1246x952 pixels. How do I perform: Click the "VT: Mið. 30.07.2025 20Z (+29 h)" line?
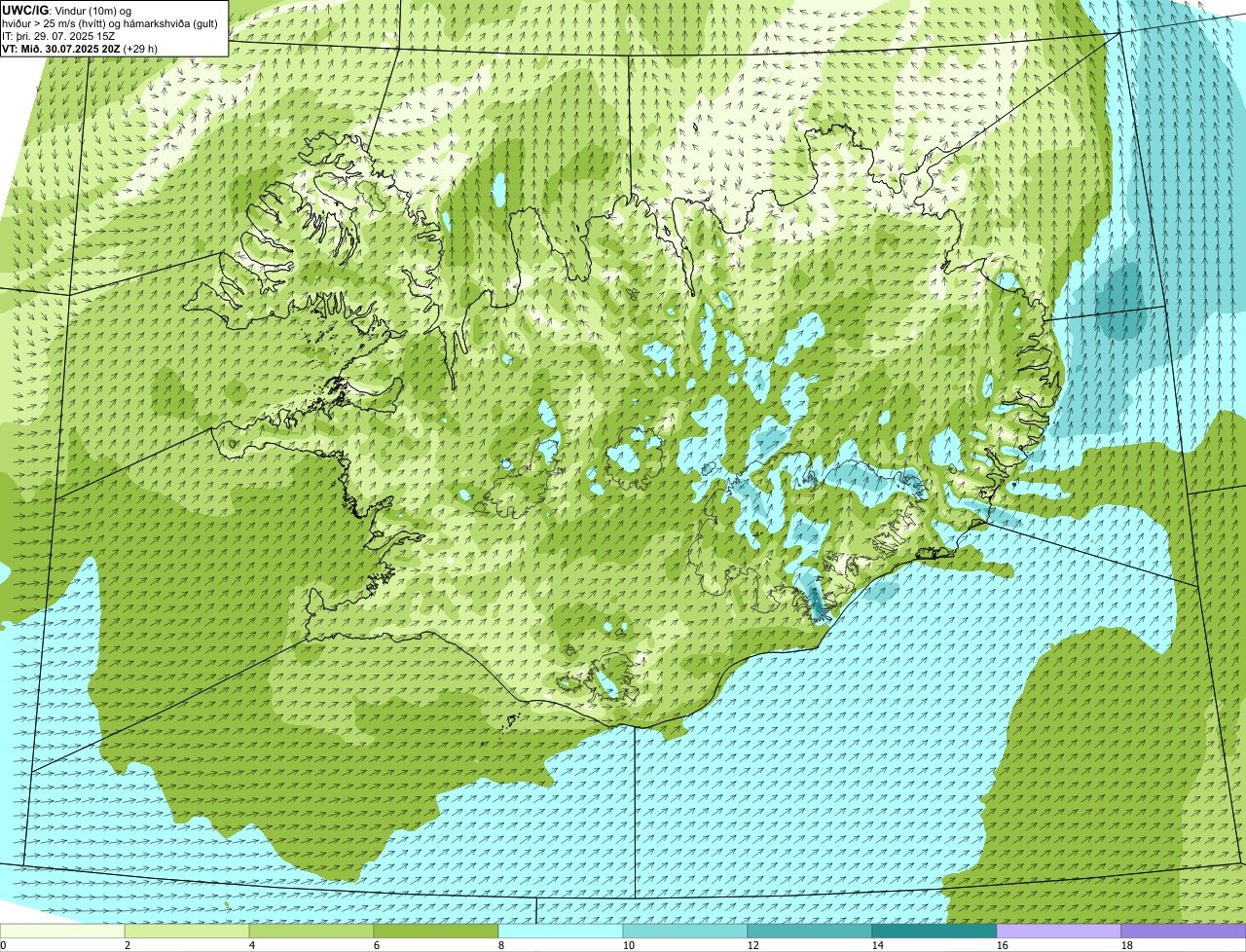click(80, 49)
